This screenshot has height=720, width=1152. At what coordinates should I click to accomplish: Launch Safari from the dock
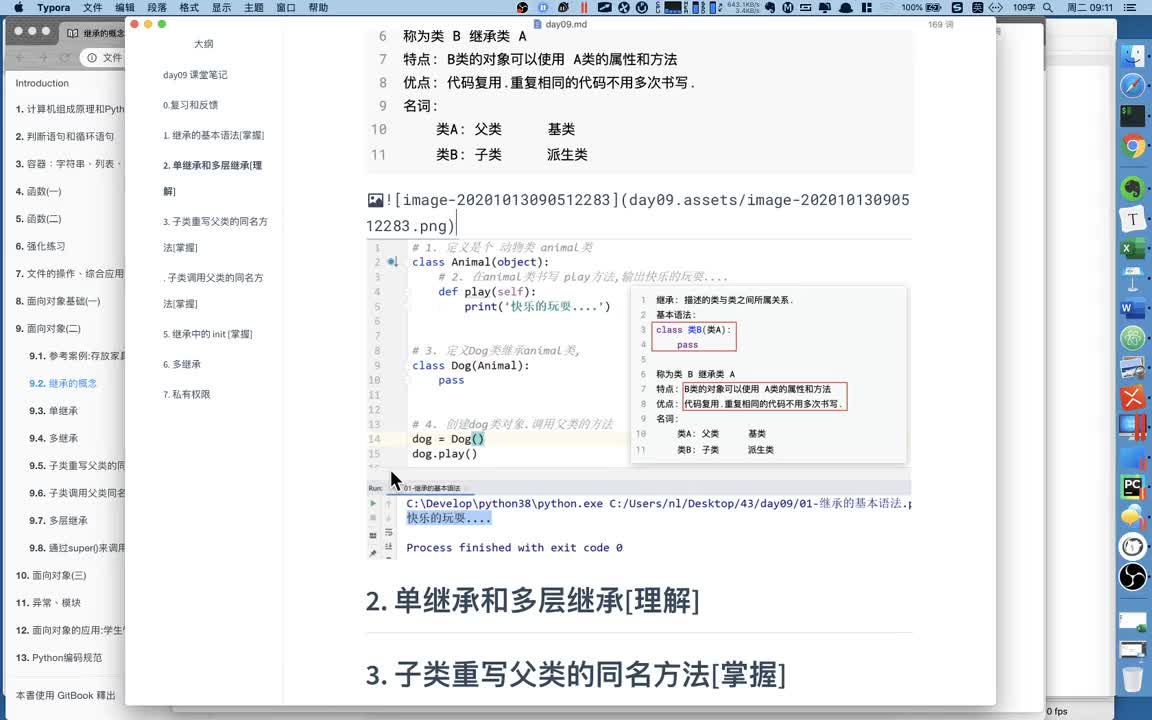coord(1132,85)
